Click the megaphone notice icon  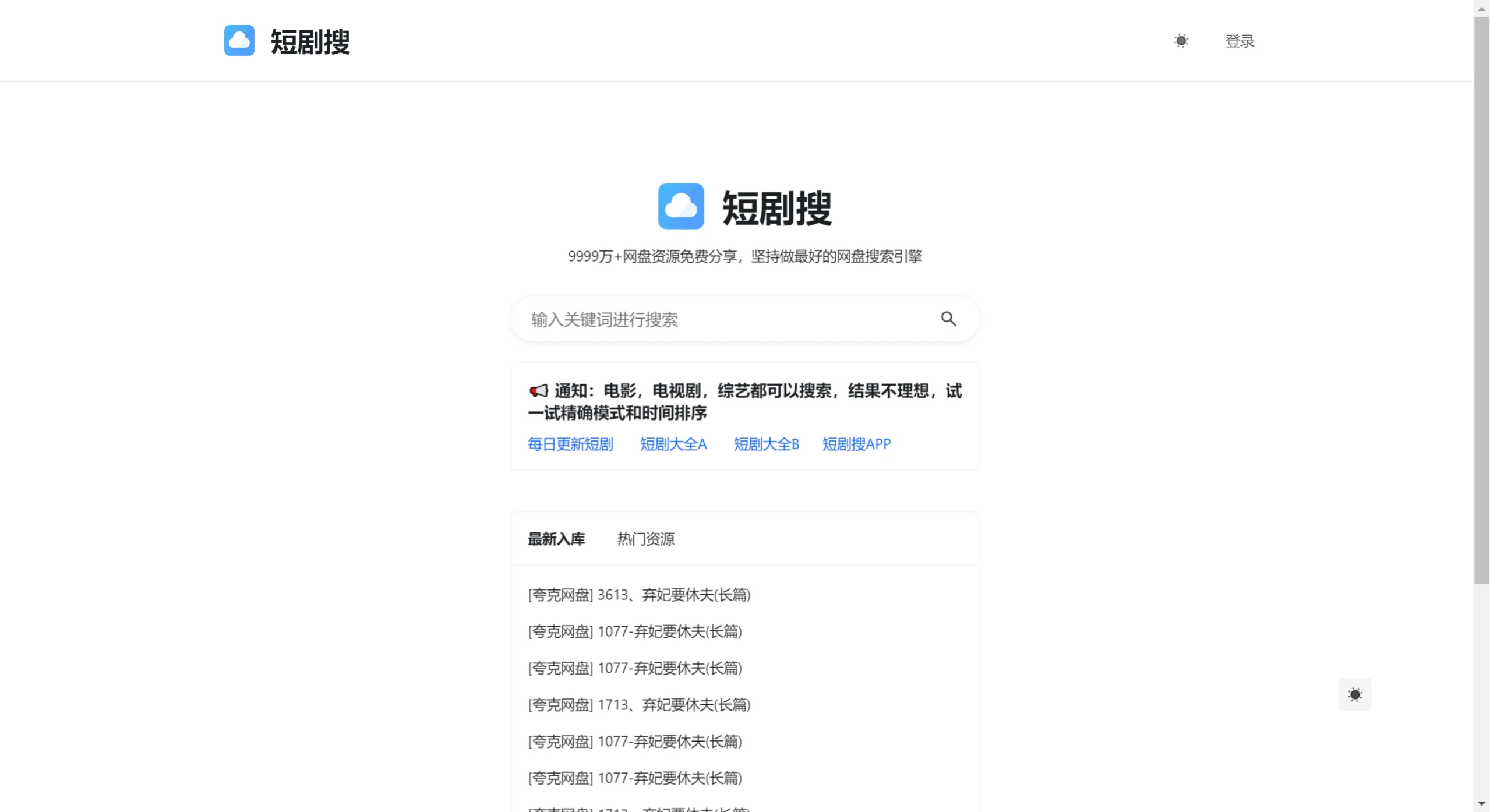(x=538, y=390)
